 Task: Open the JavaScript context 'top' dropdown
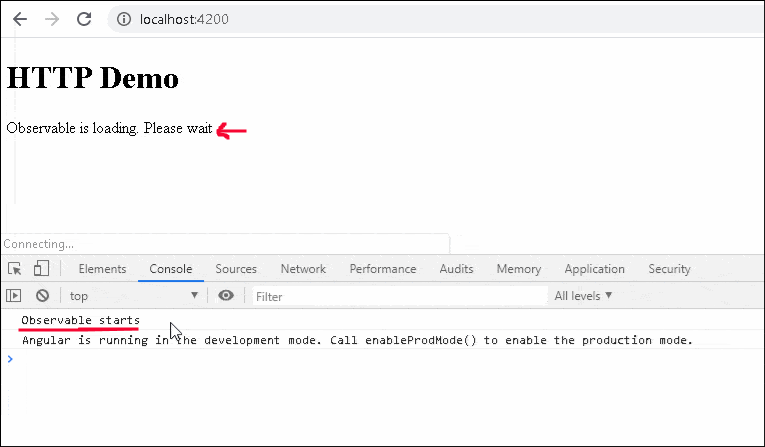(x=133, y=296)
